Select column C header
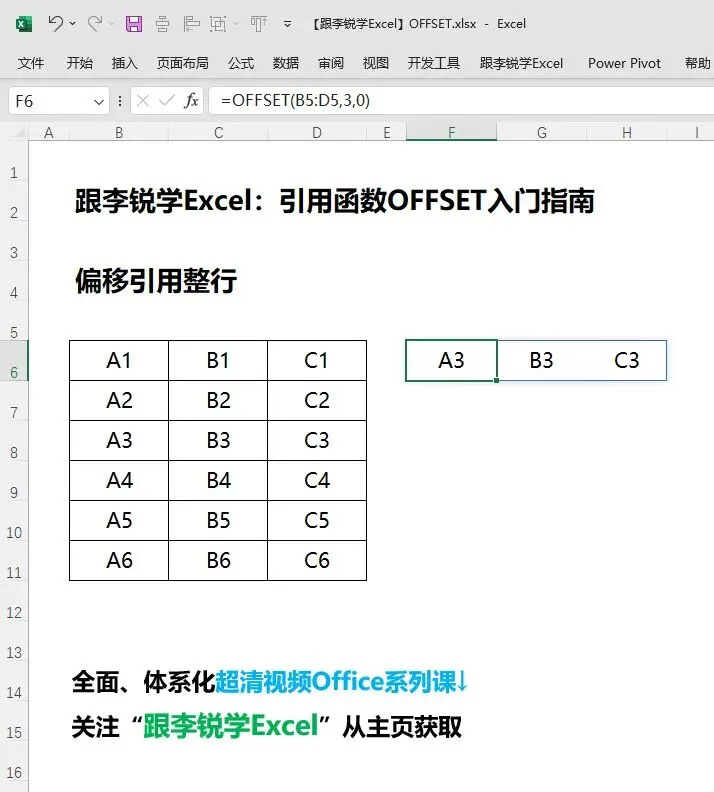The height and width of the screenshot is (792, 714). [x=218, y=133]
